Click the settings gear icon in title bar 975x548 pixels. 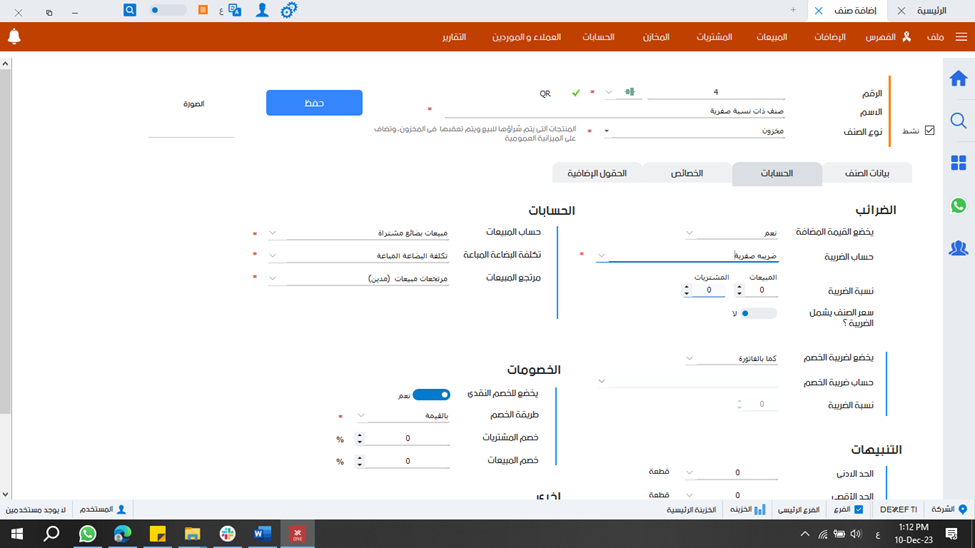tap(289, 11)
